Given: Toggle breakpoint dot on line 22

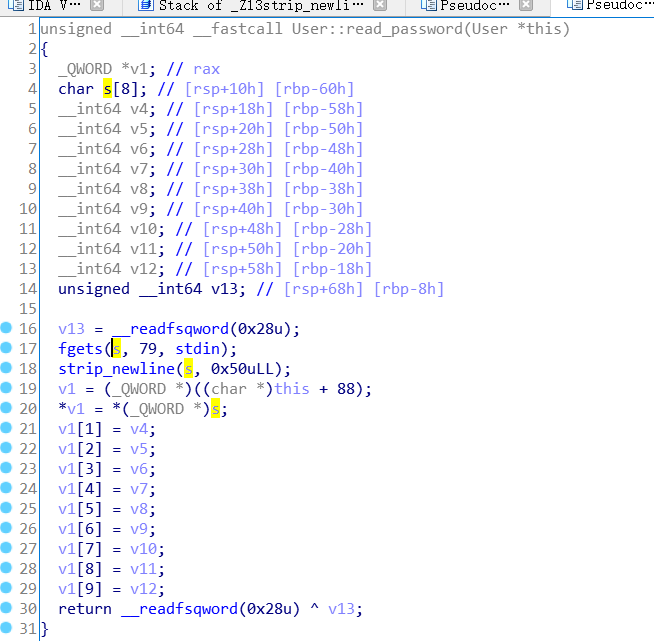Looking at the screenshot, I should pos(6,448).
